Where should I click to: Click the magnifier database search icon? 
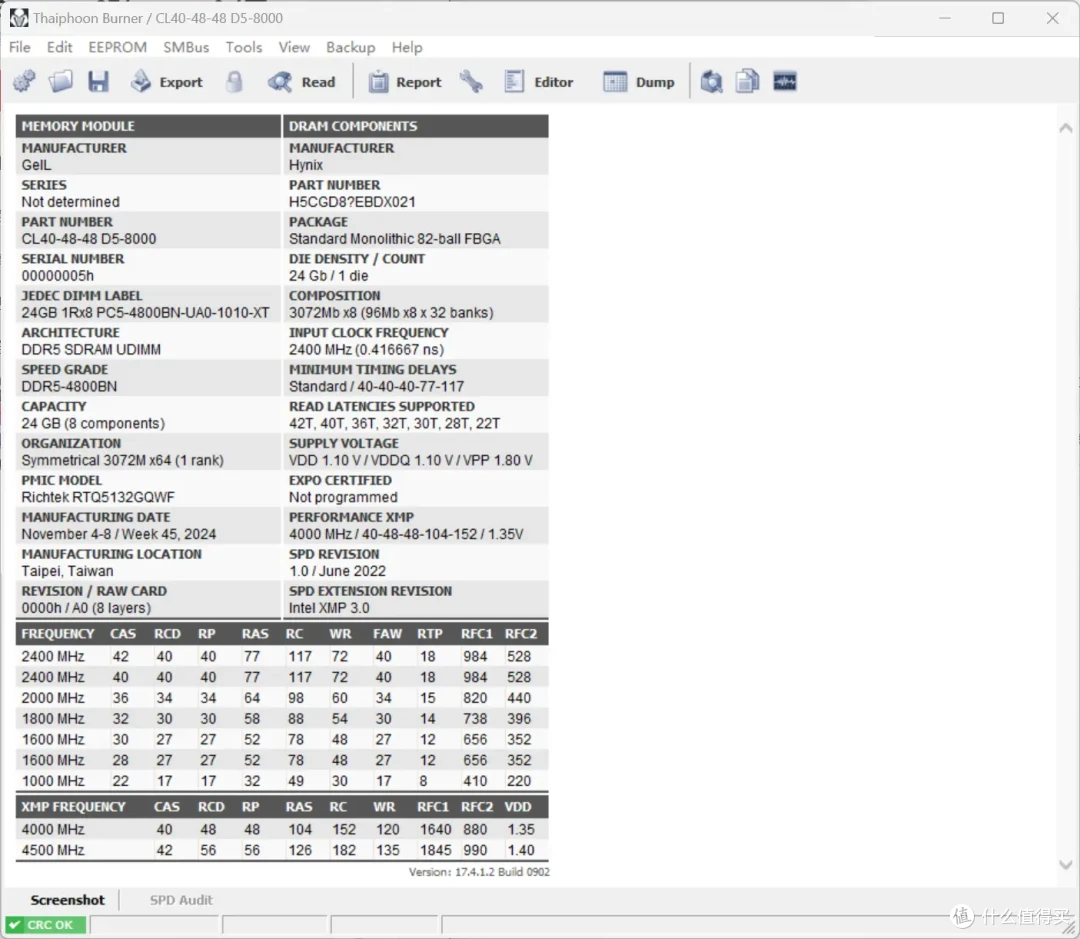pyautogui.click(x=712, y=82)
